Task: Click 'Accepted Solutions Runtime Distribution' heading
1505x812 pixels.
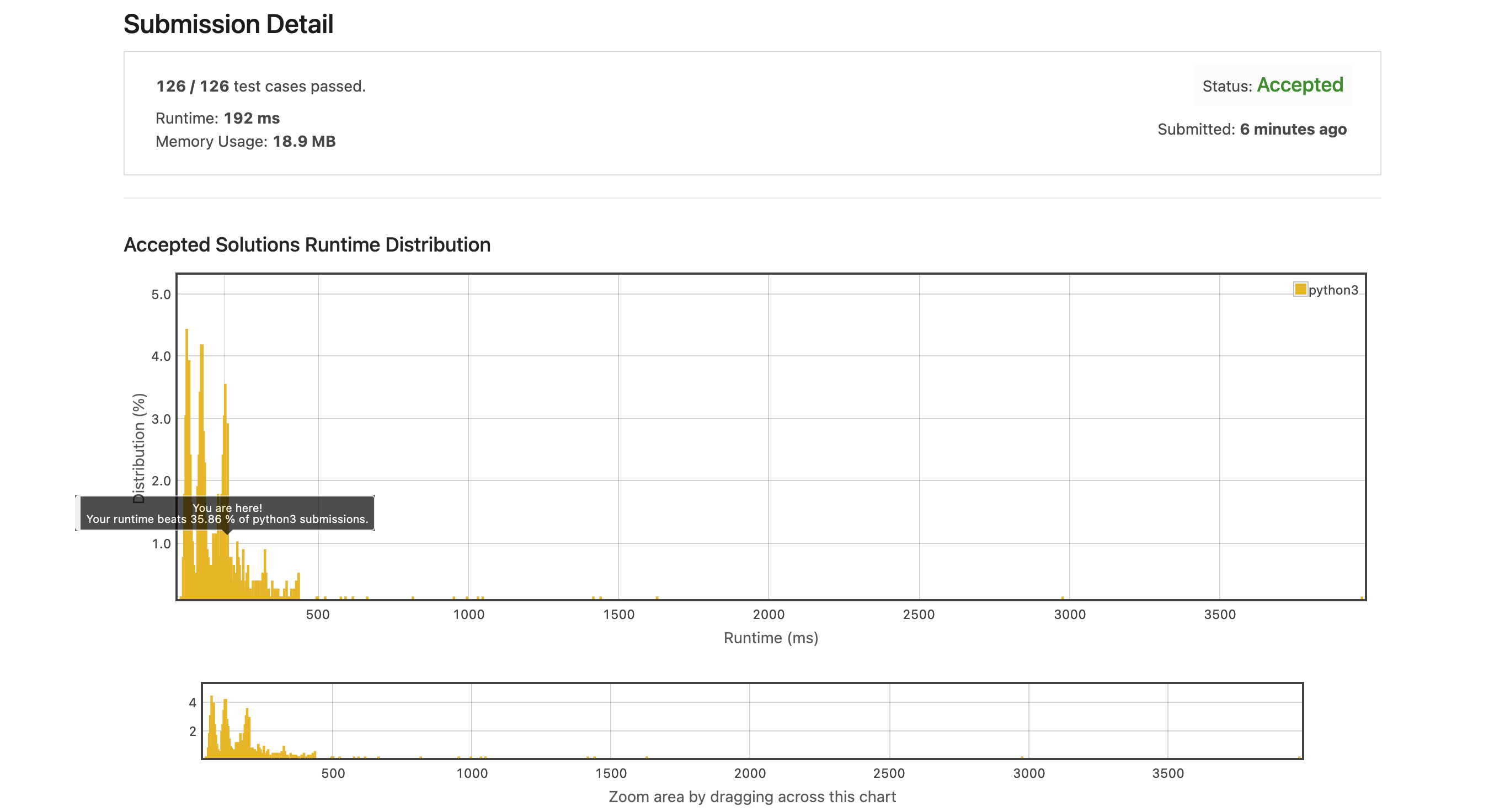Action: 307,245
